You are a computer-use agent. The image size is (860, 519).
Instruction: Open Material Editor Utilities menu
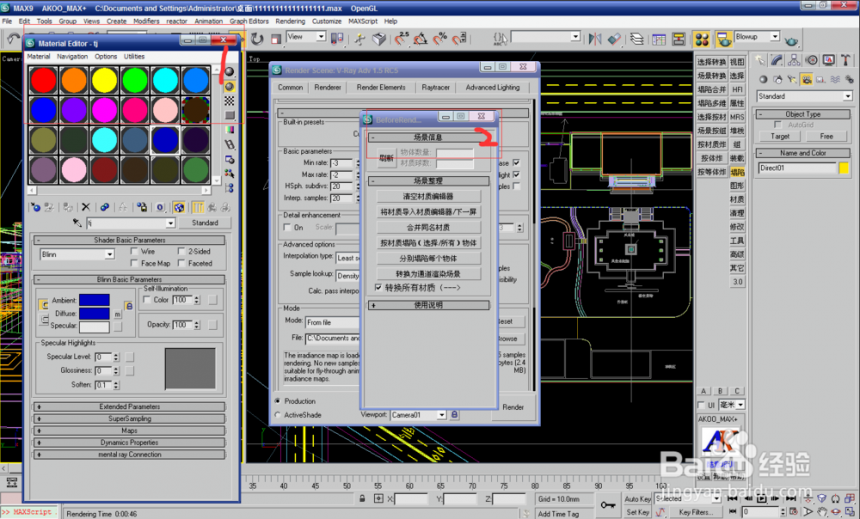(134, 57)
